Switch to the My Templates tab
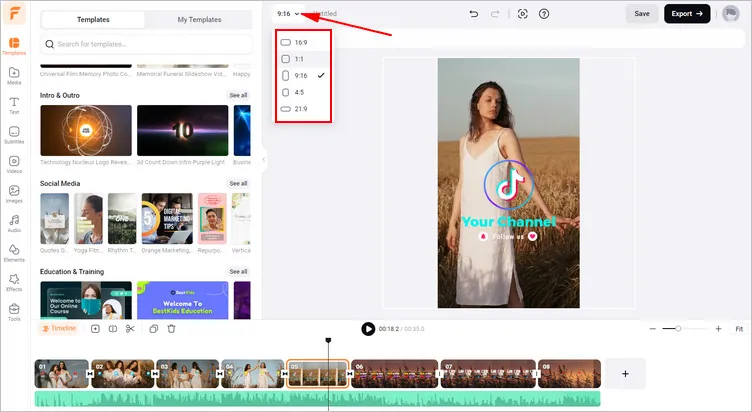The height and width of the screenshot is (412, 752). pyautogui.click(x=199, y=20)
